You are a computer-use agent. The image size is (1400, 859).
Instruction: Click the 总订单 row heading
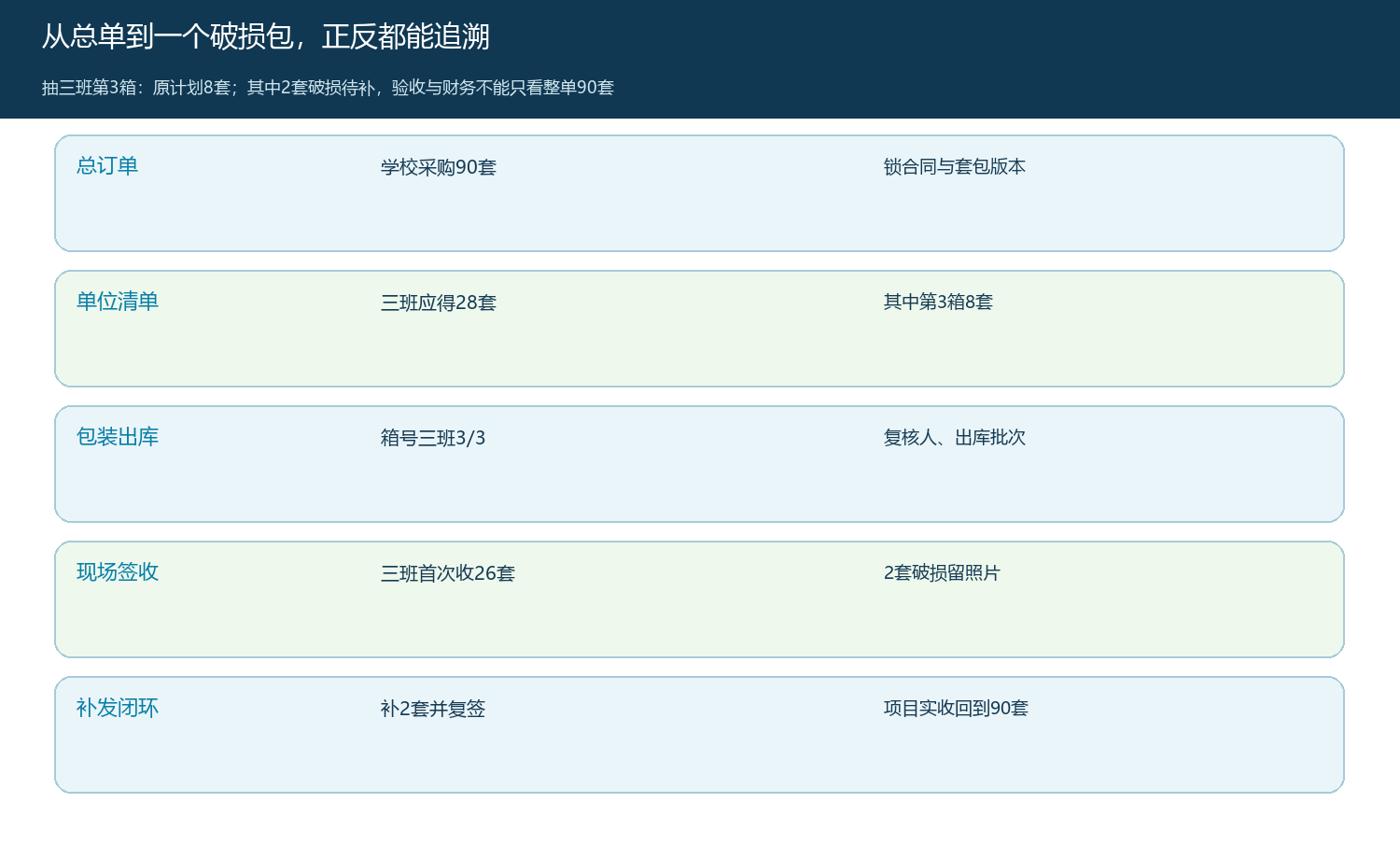107,166
